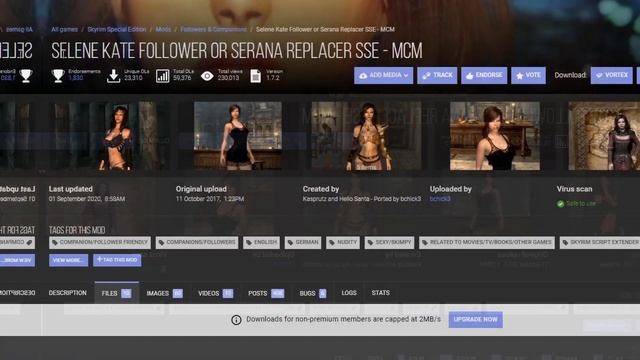This screenshot has height=360, width=640.
Task: Click View More tags button
Action: [x=68, y=260]
